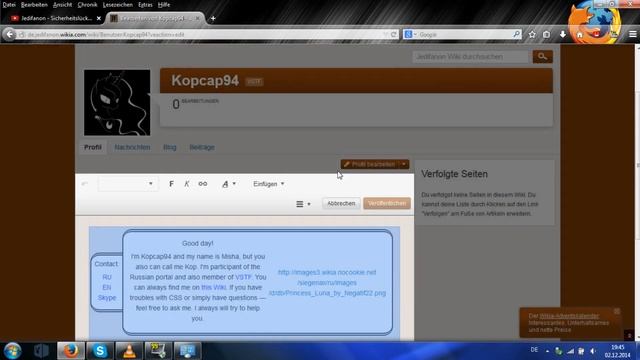
Task: Click the Verfolgte Seiten heading
Action: click(454, 174)
